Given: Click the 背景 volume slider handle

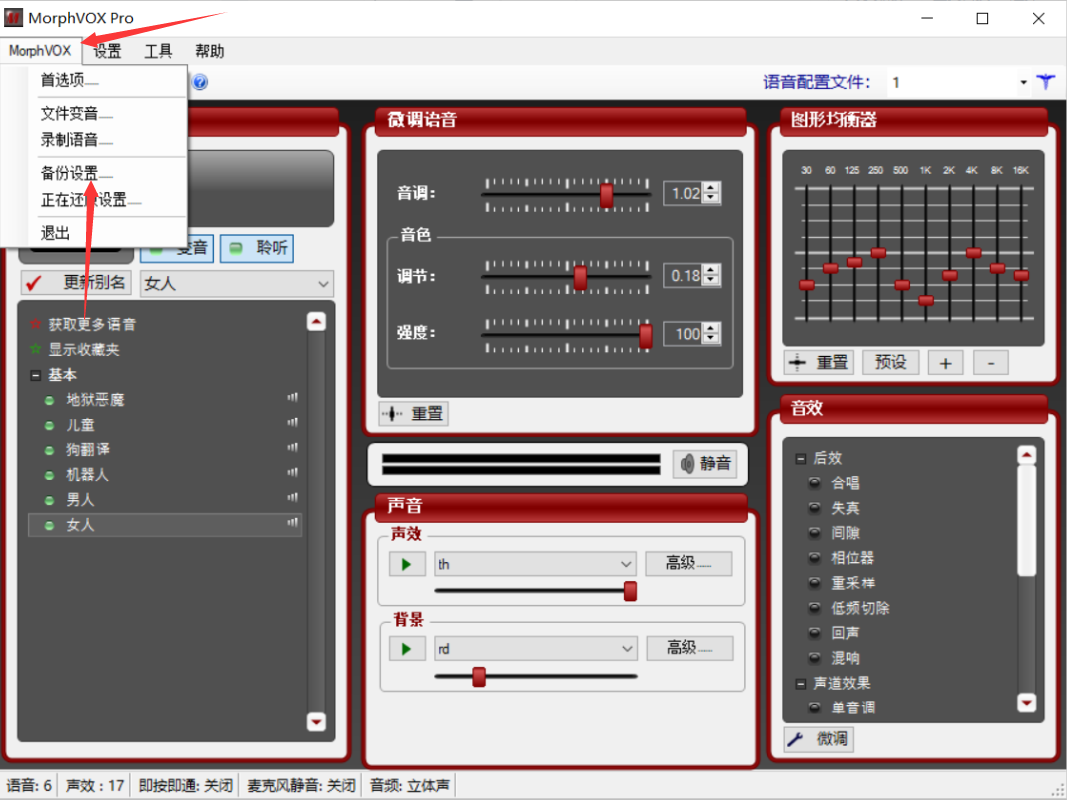Looking at the screenshot, I should pyautogui.click(x=479, y=677).
